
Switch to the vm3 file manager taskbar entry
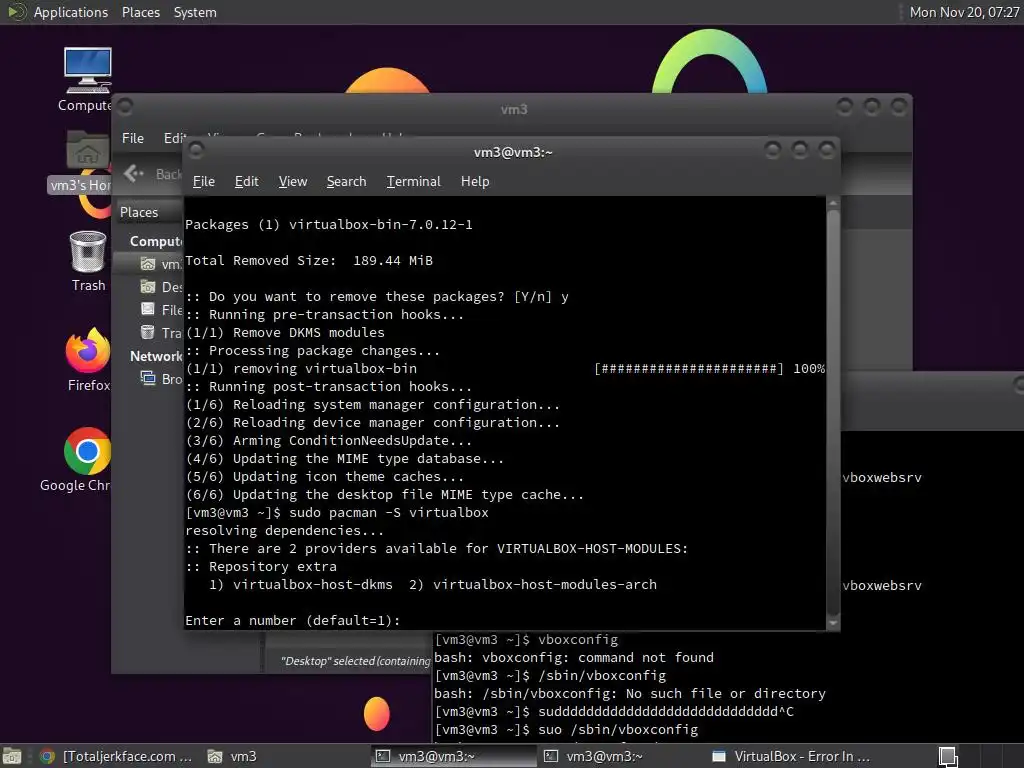tap(232, 756)
